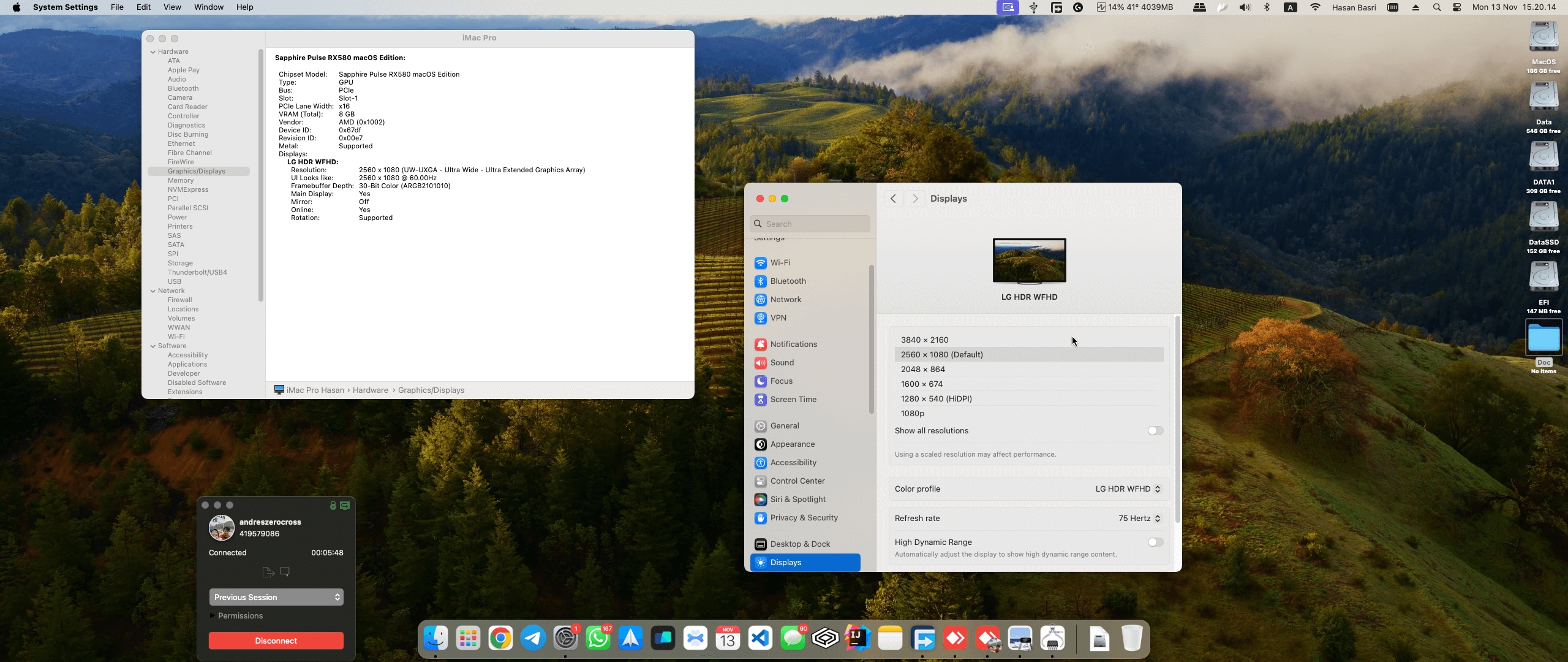Image resolution: width=1568 pixels, height=662 pixels.
Task: Click the Search field in System Settings
Action: click(810, 224)
